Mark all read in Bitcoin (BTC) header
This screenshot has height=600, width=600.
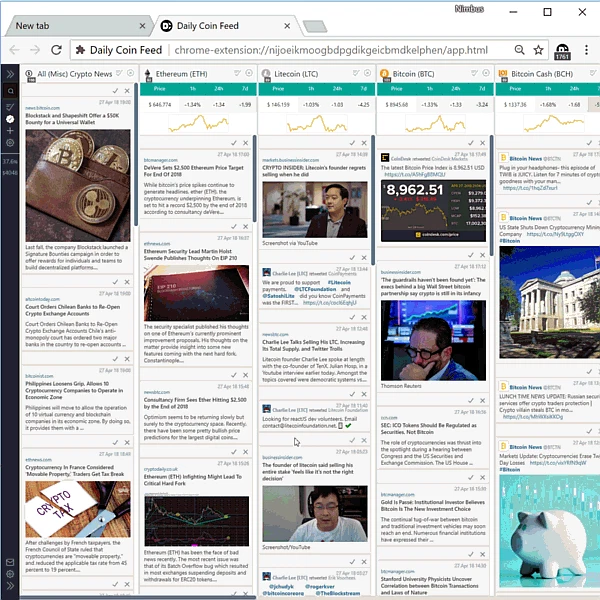point(474,73)
